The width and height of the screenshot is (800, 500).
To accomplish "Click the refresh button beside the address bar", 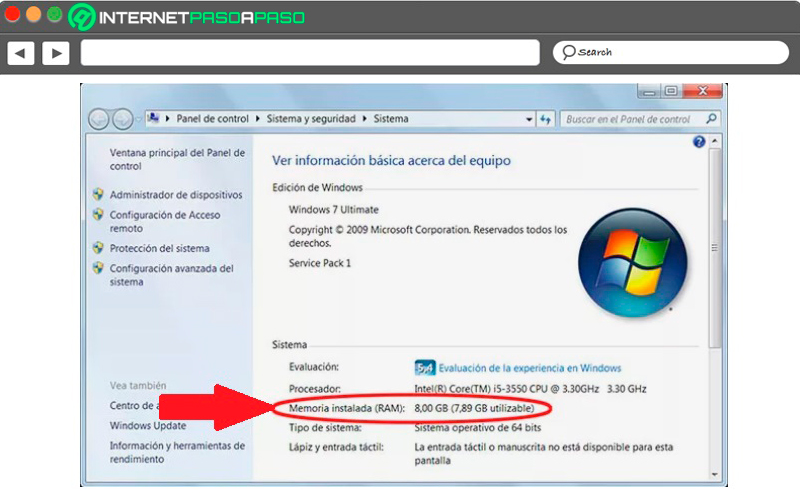I will point(545,119).
